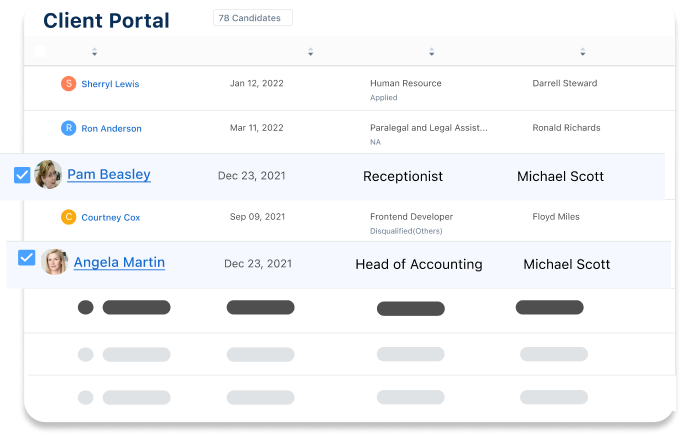
Task: Open Courtney Cox's candidate link
Action: (112, 217)
